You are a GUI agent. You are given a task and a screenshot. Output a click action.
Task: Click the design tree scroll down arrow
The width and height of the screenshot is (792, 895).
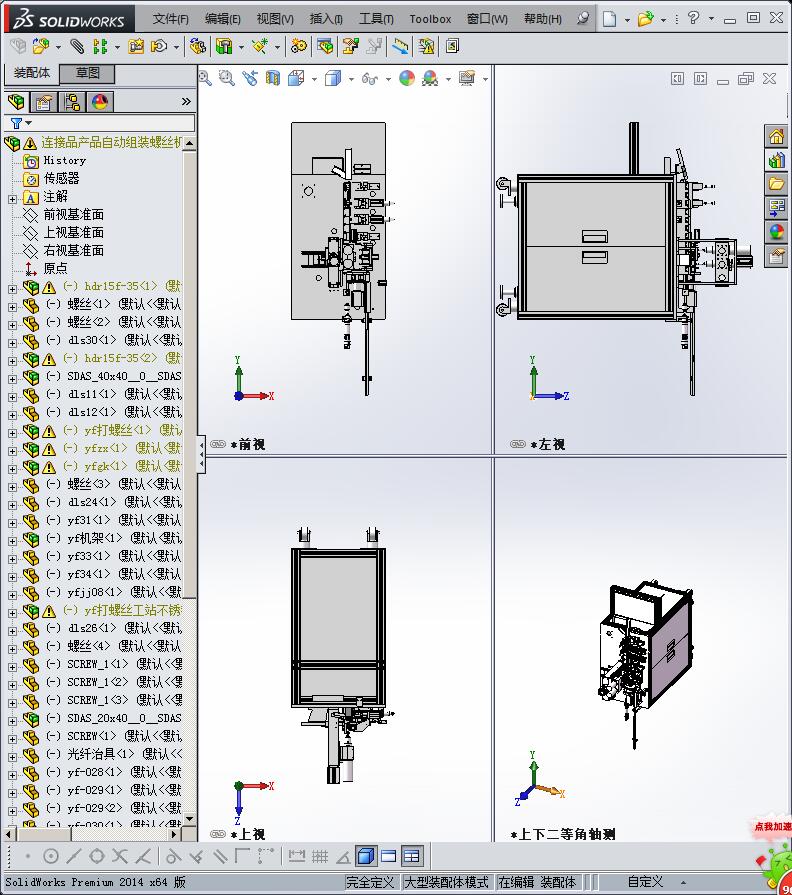click(x=189, y=819)
